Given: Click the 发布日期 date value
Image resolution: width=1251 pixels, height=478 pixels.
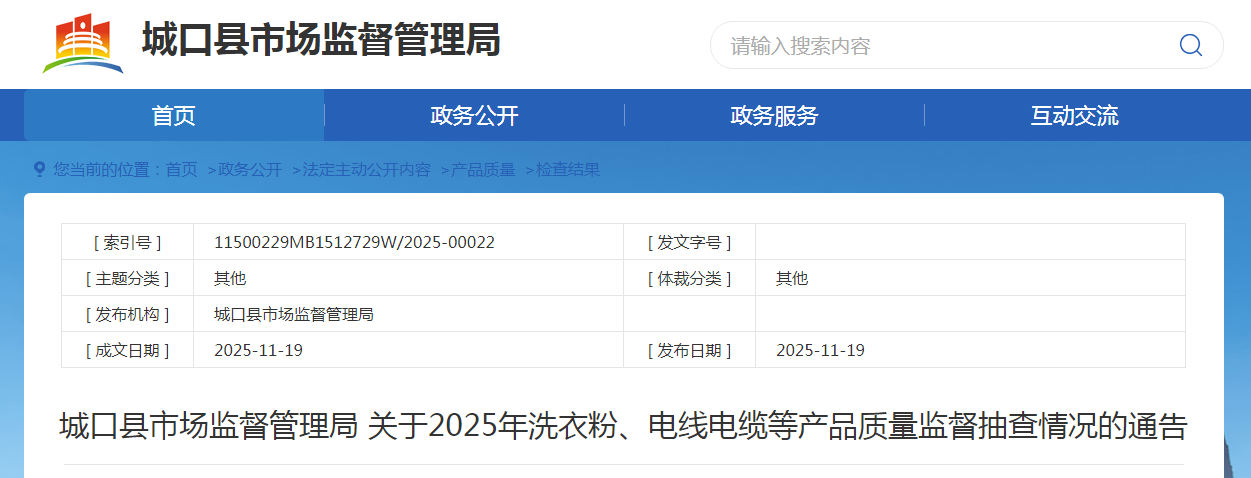Looking at the screenshot, I should (820, 350).
